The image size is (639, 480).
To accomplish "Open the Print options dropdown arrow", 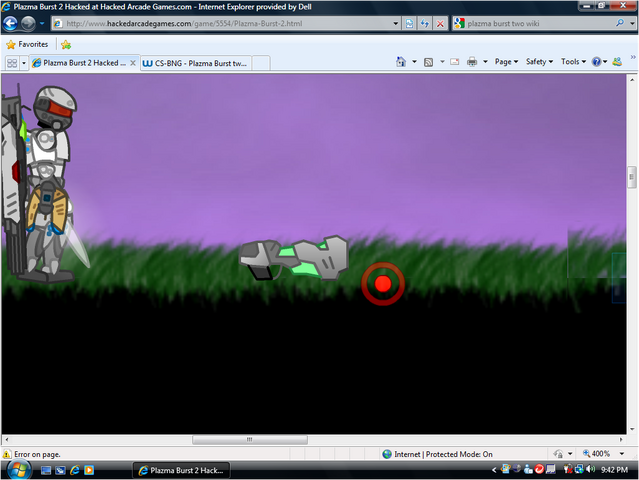I will coord(485,62).
